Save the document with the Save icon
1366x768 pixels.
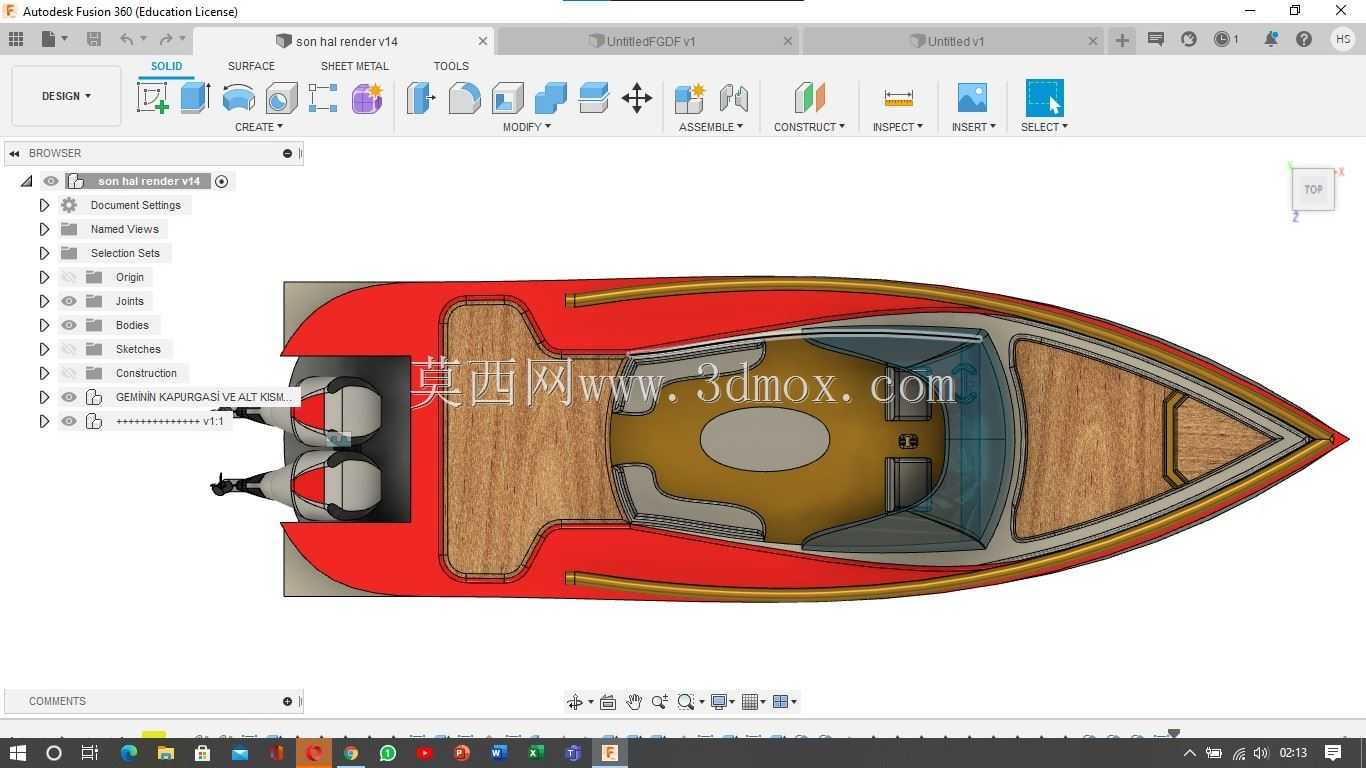pos(93,40)
